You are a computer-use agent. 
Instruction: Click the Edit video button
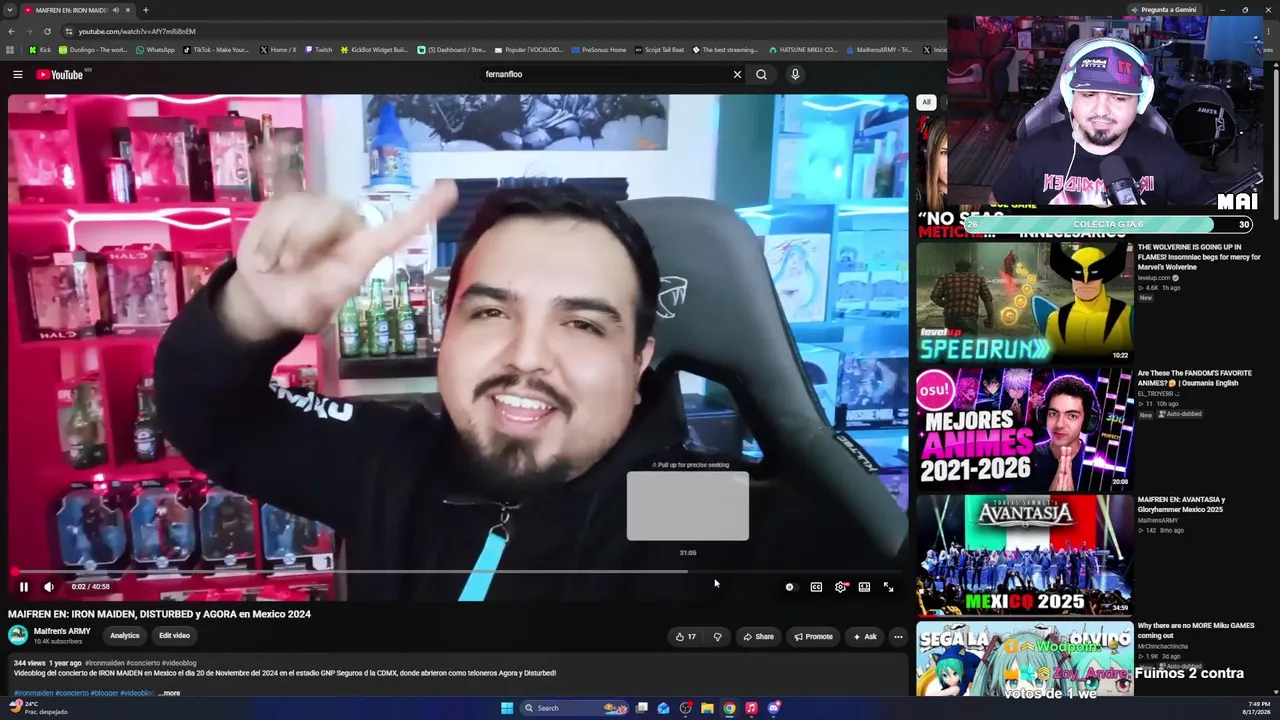tap(174, 636)
